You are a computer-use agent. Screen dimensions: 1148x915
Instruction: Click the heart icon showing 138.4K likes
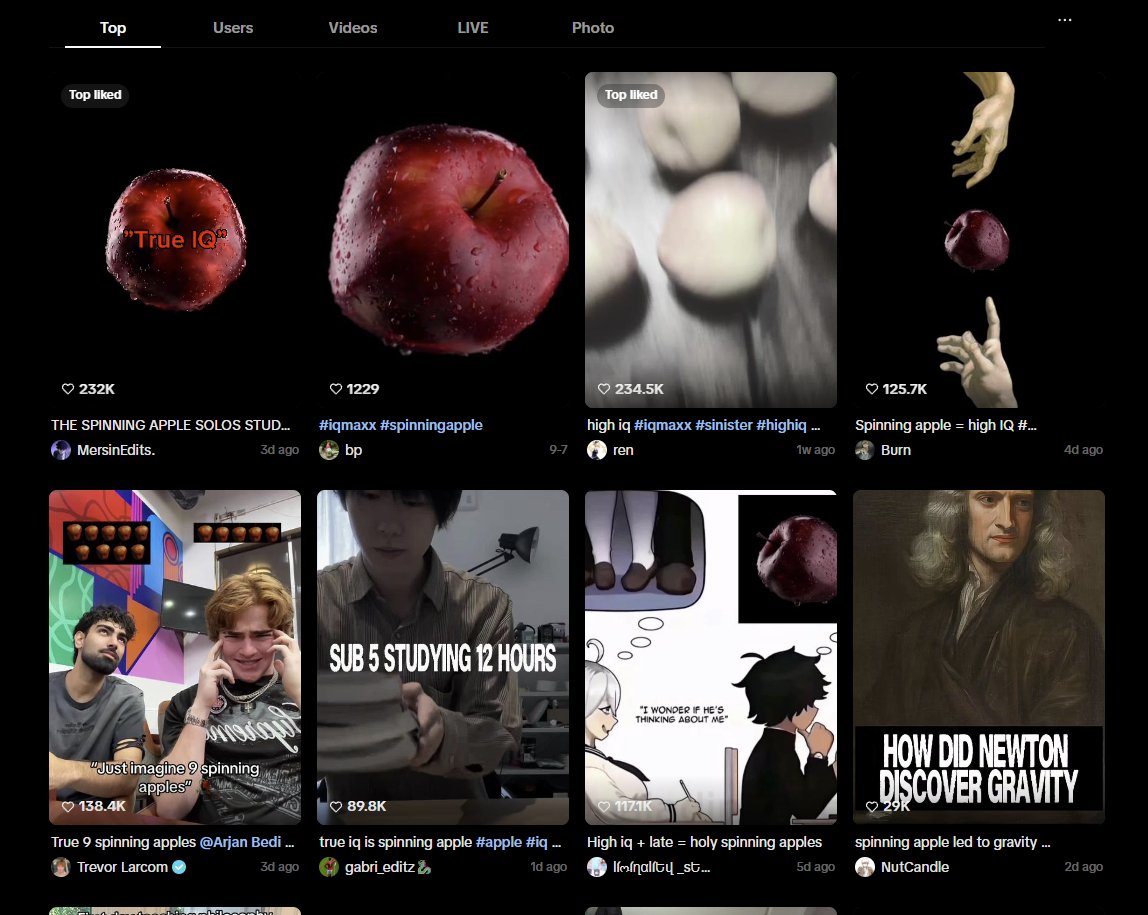tap(68, 806)
